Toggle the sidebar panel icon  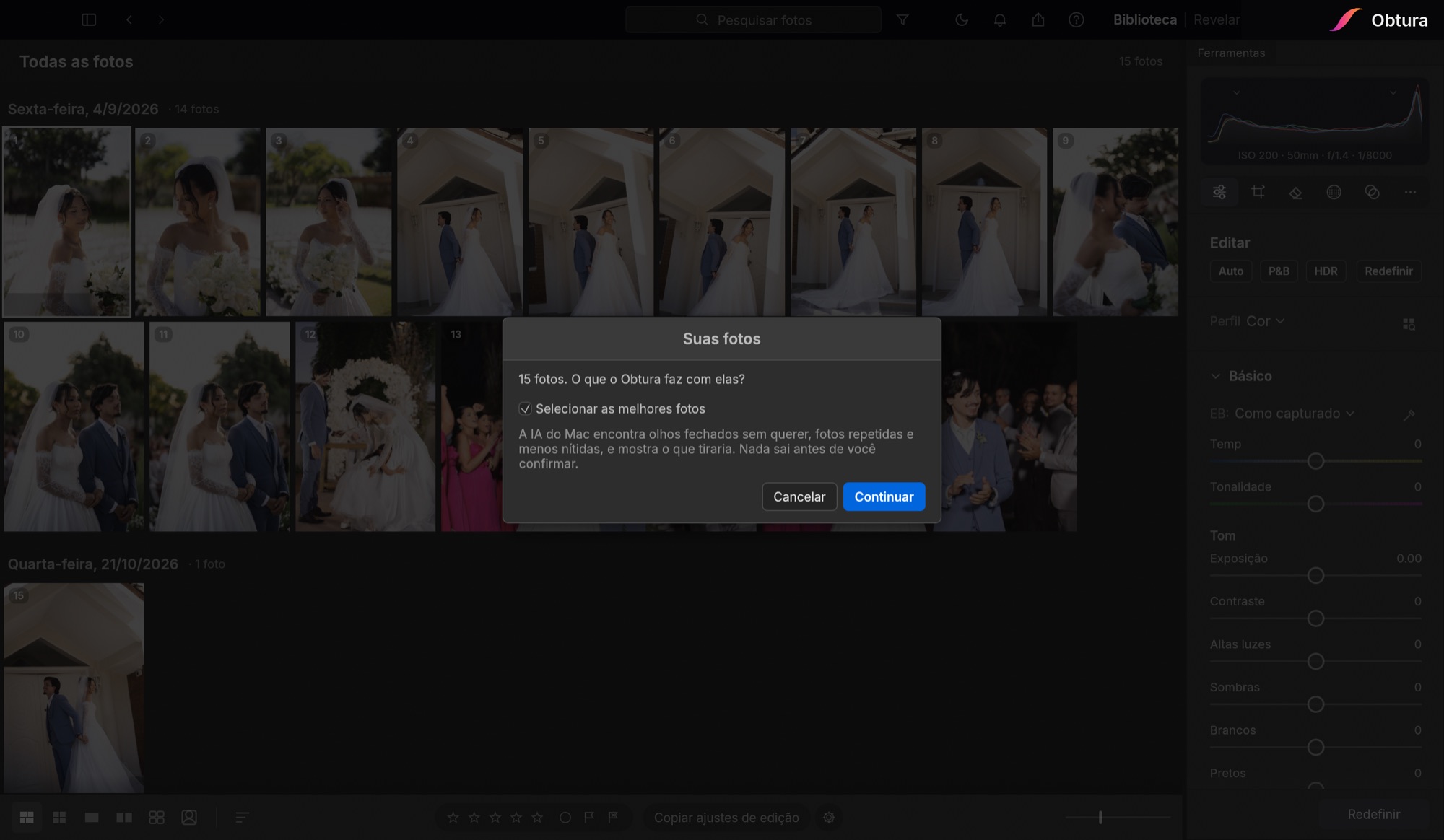(x=89, y=19)
